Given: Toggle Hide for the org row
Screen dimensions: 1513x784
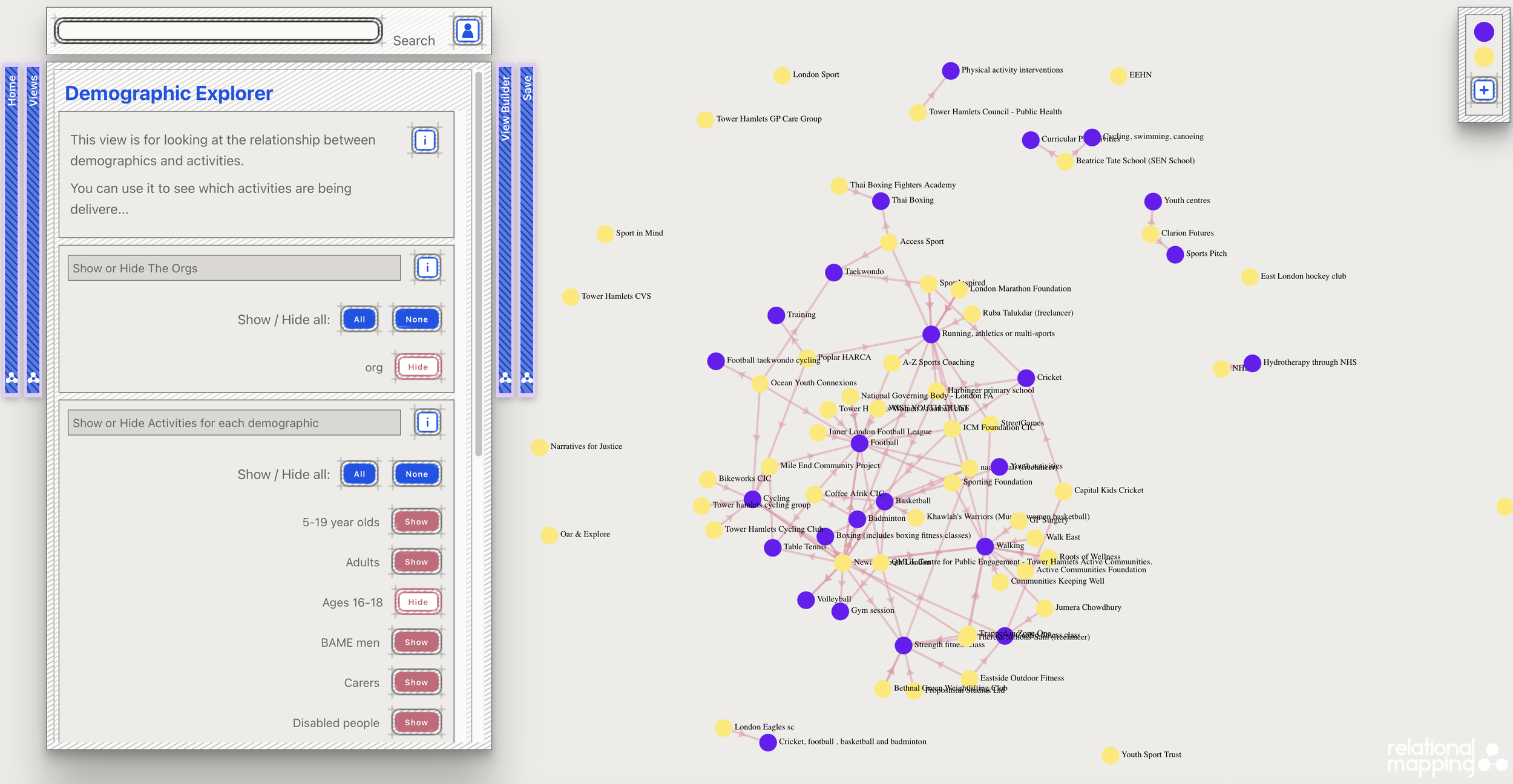Looking at the screenshot, I should [x=418, y=367].
